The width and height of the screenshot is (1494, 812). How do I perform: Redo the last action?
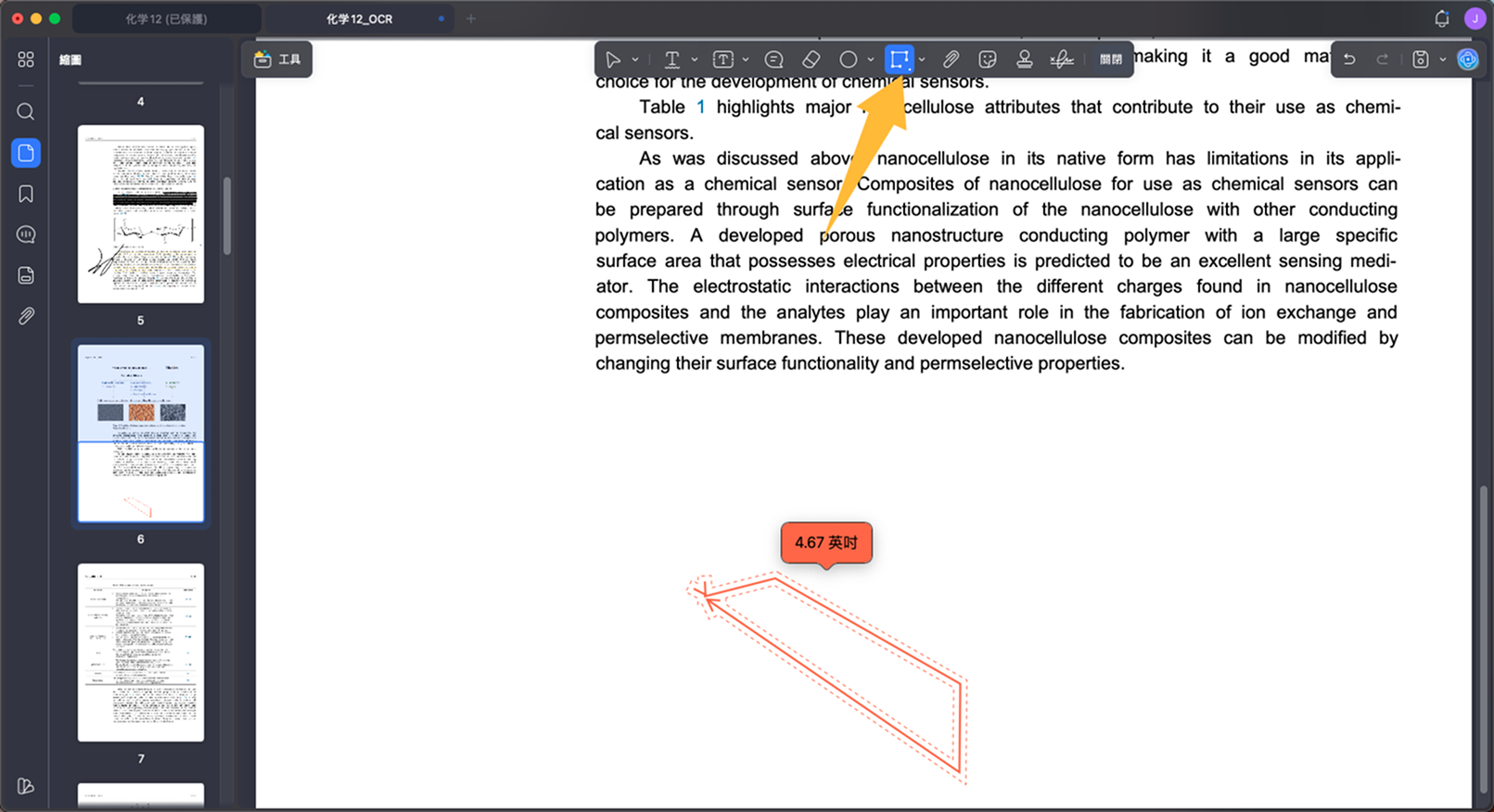tap(1383, 59)
